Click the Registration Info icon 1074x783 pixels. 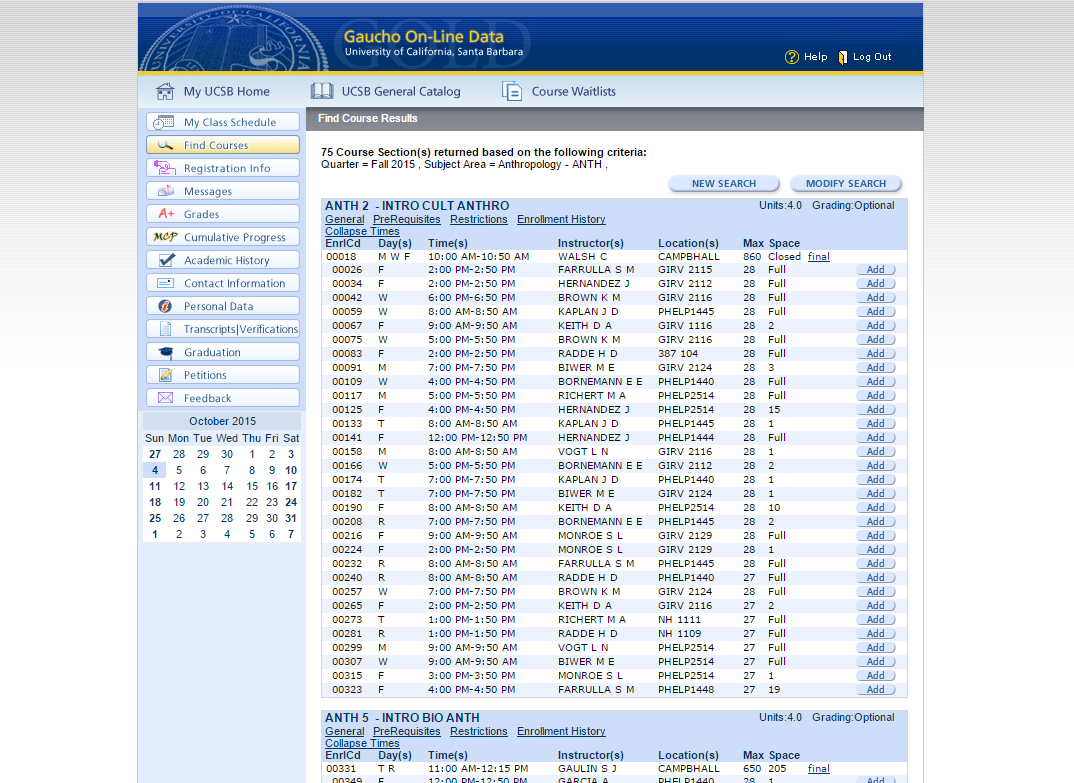point(164,168)
